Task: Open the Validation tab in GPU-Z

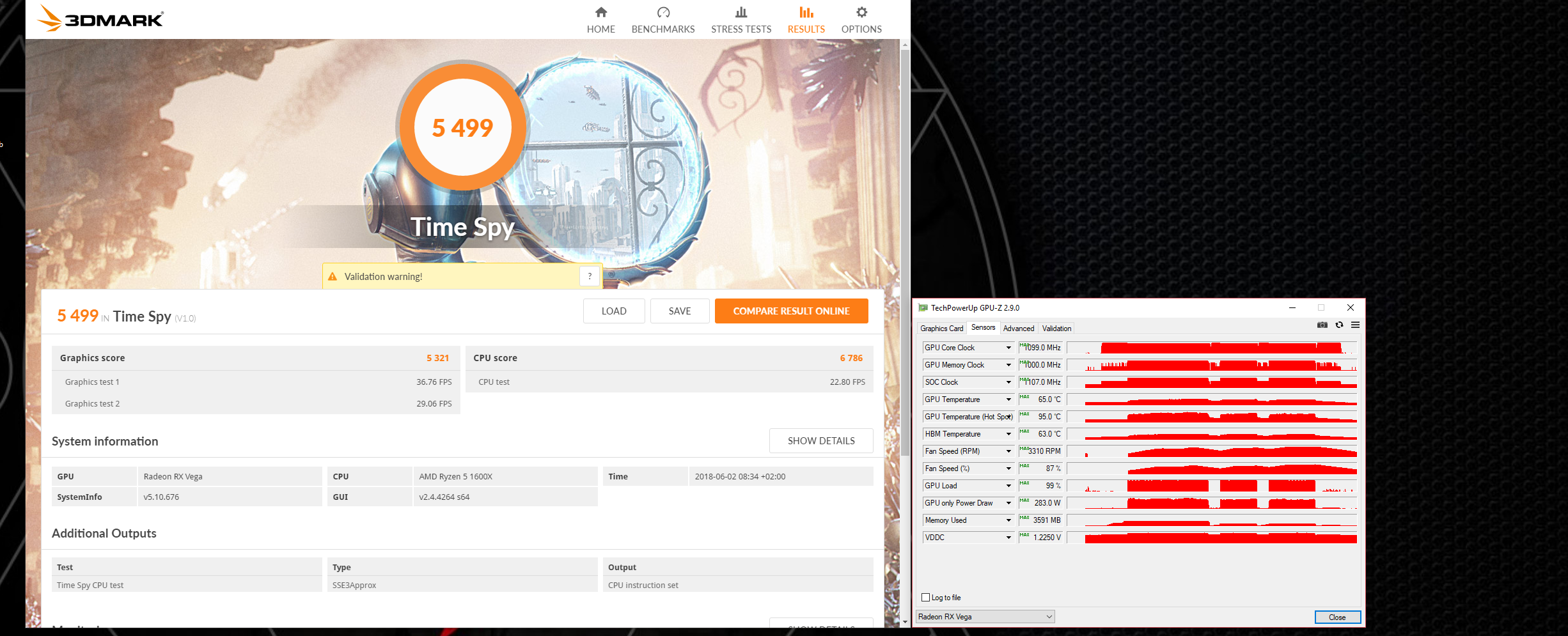Action: tap(1056, 329)
